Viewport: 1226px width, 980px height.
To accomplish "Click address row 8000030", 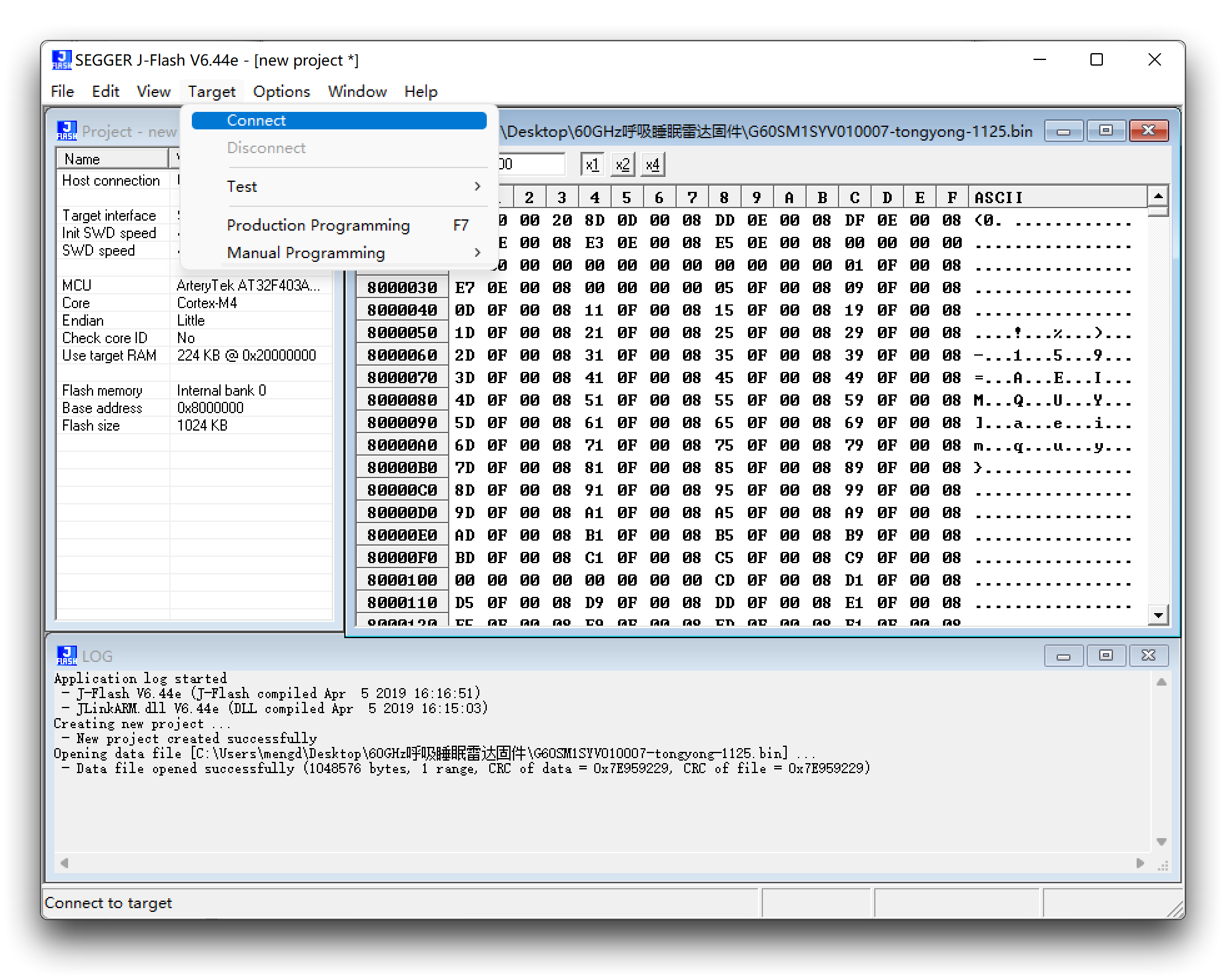I will [402, 287].
